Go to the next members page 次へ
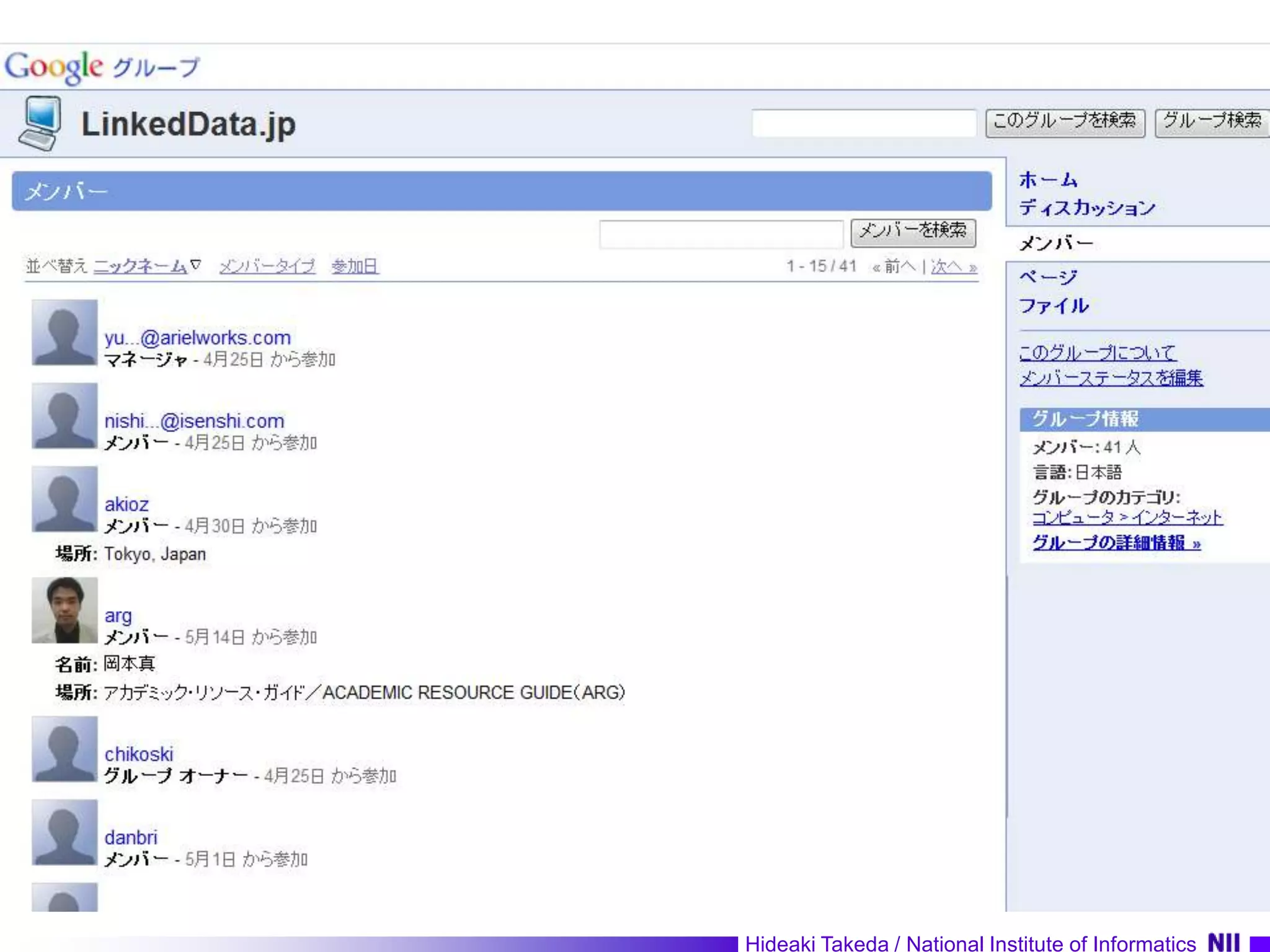 [x=953, y=267]
